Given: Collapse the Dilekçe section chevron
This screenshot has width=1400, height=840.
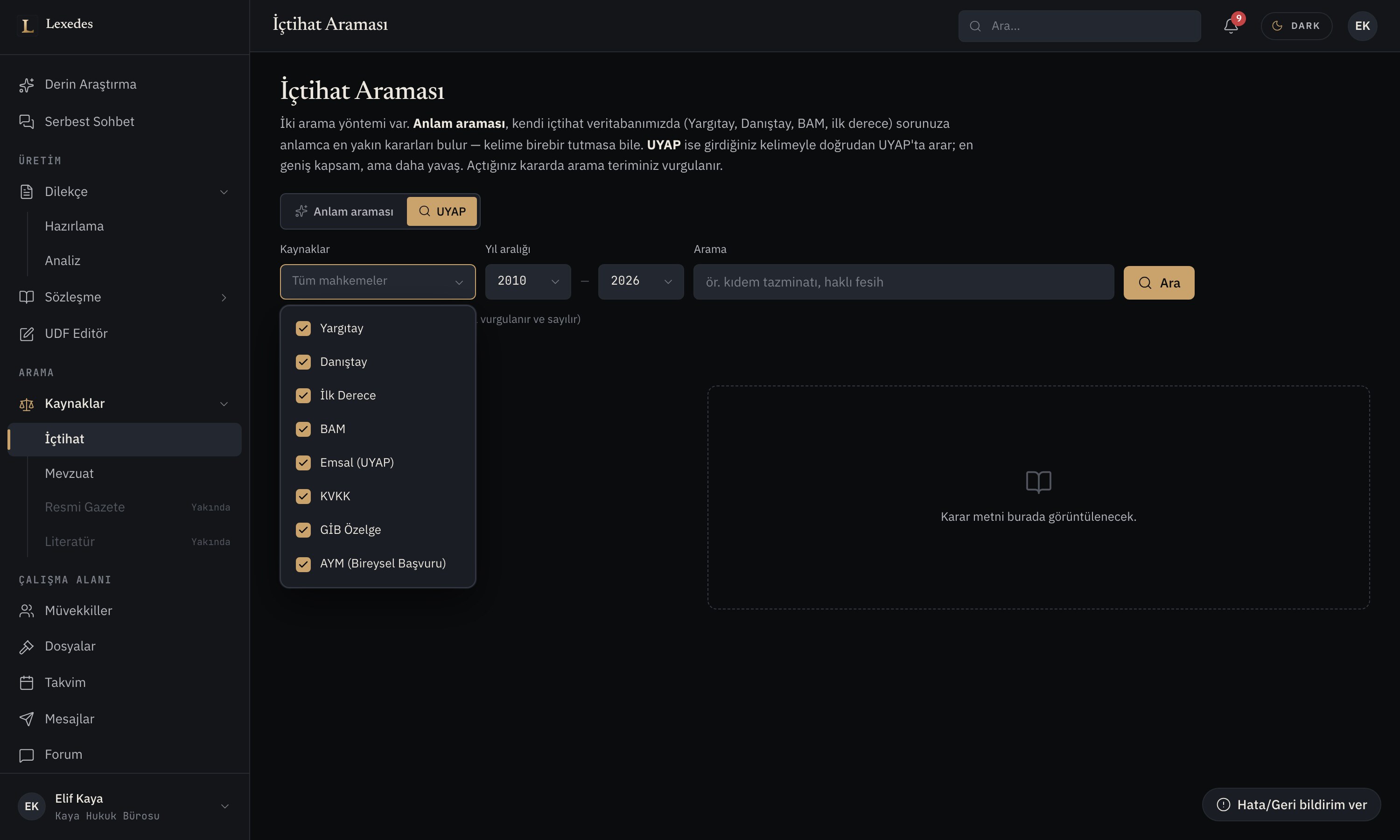Looking at the screenshot, I should point(224,192).
